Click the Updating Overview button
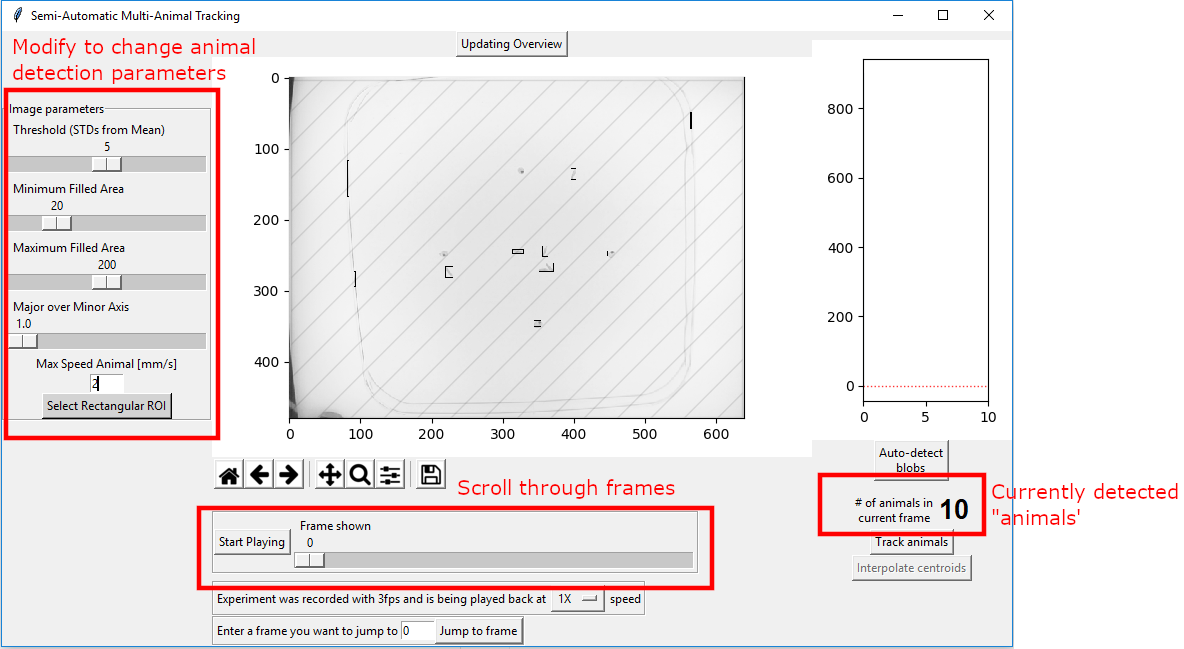Viewport: 1184px width, 649px height. point(511,44)
